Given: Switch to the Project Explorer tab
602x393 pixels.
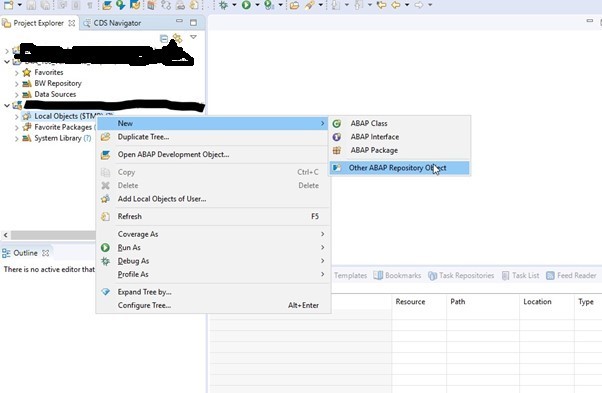Looking at the screenshot, I should (x=38, y=23).
